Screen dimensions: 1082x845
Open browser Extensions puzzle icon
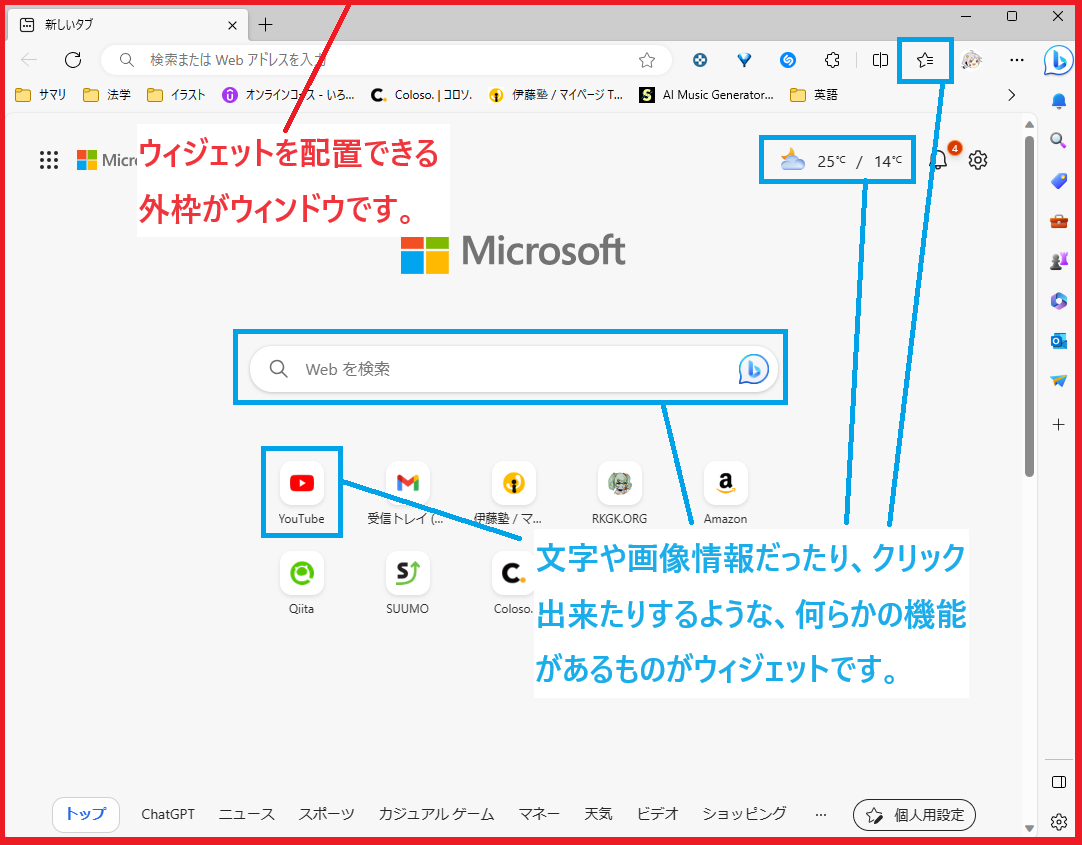(x=832, y=61)
